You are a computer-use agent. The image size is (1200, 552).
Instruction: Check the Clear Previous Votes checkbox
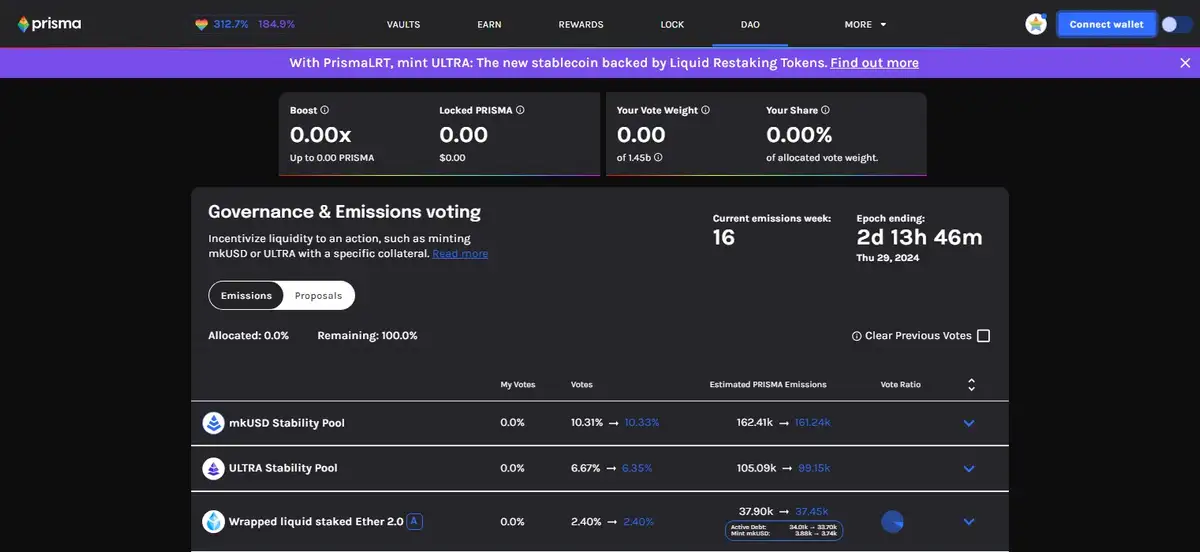(x=983, y=336)
